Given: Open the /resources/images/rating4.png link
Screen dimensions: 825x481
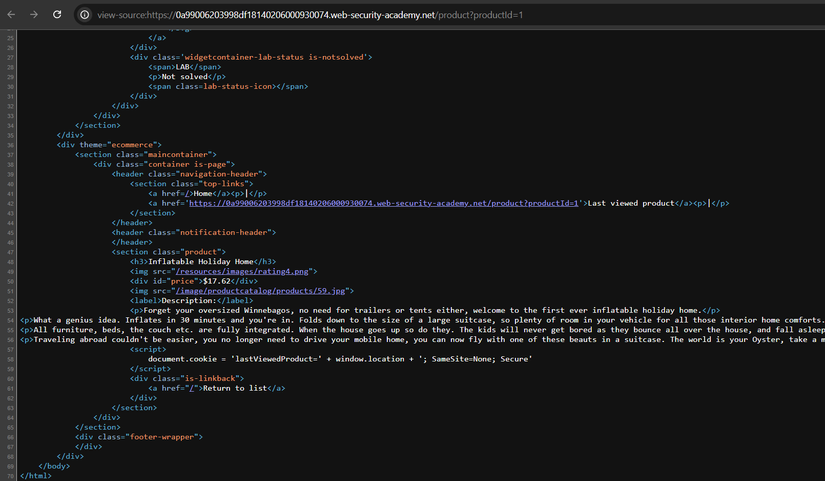Looking at the screenshot, I should [242, 272].
